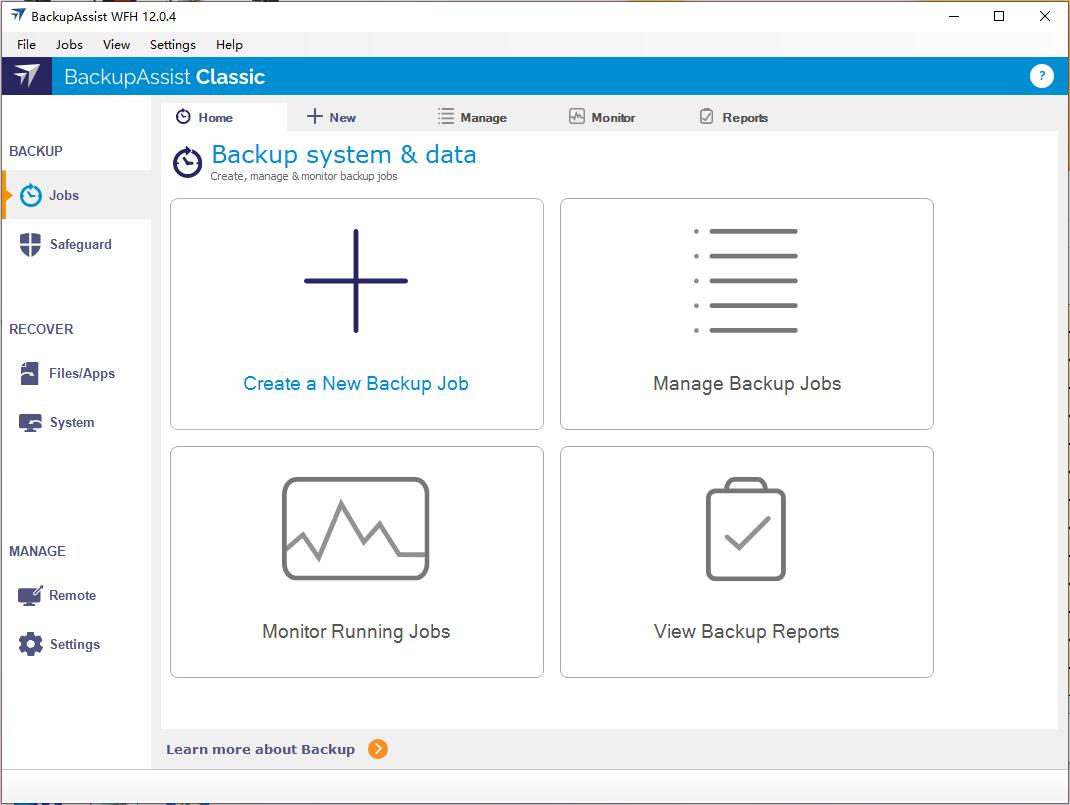
Task: Click the BackupAssist logo in the blue banner
Action: (27, 76)
